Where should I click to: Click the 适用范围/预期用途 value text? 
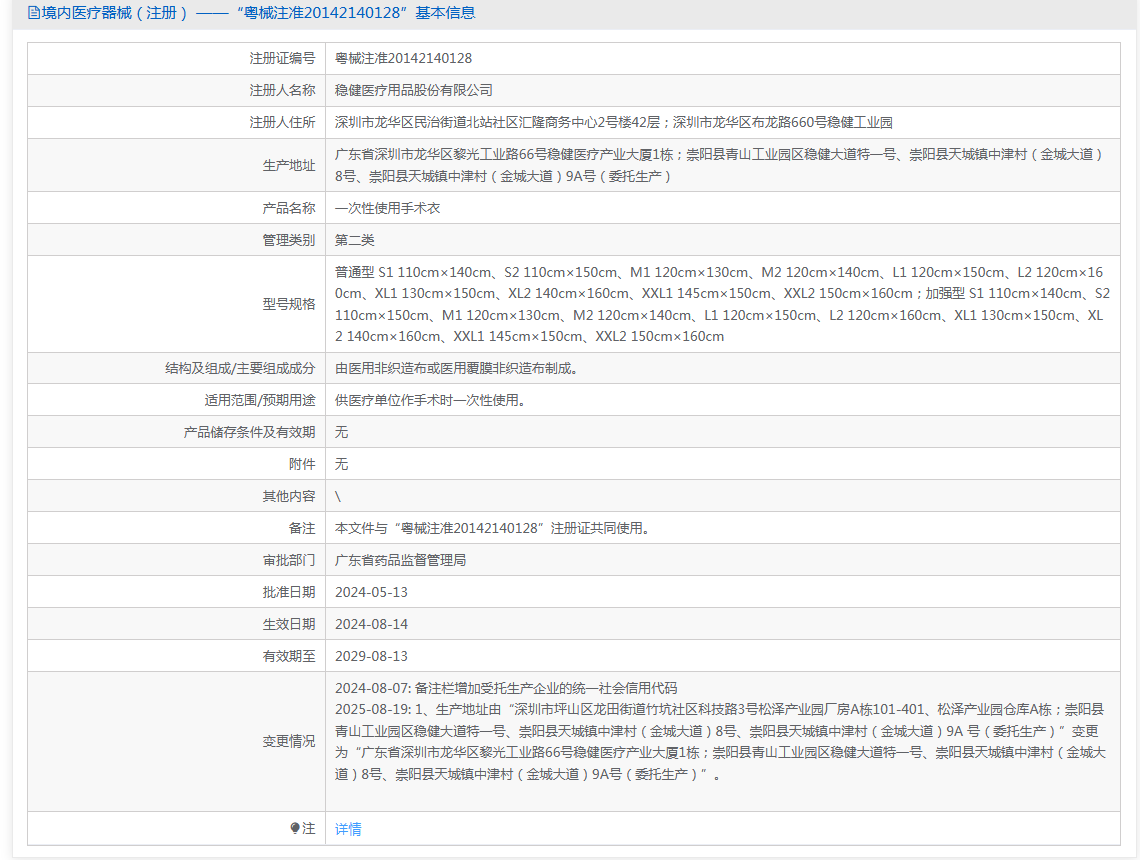[x=430, y=400]
